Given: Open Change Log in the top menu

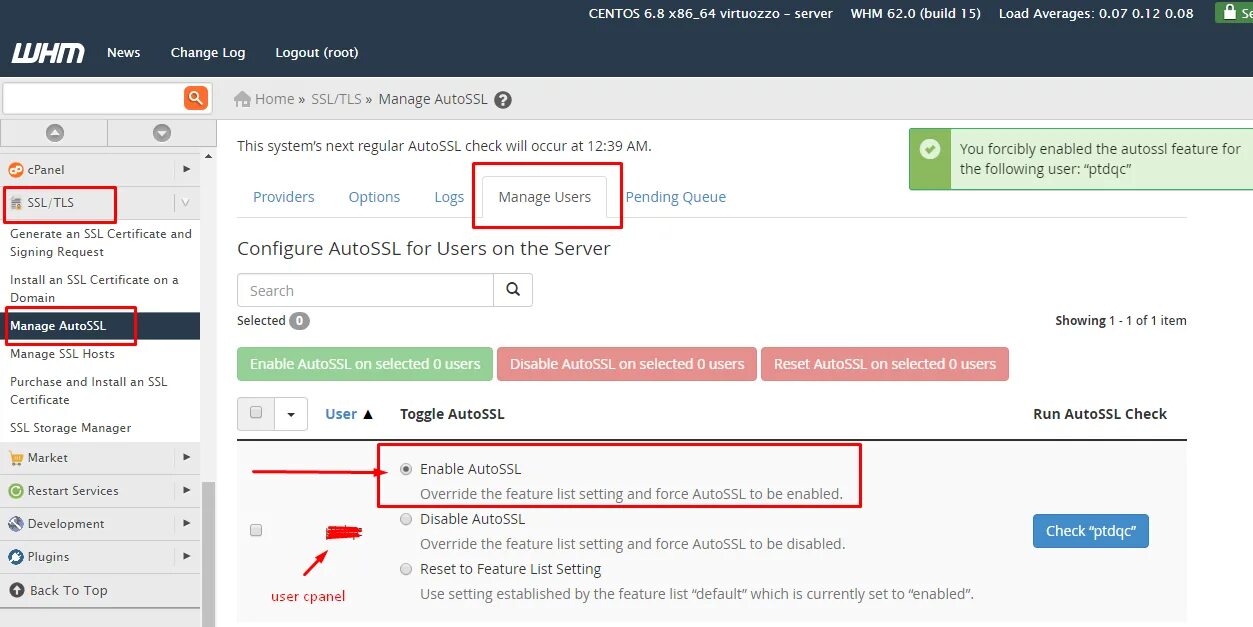Looking at the screenshot, I should tap(208, 52).
